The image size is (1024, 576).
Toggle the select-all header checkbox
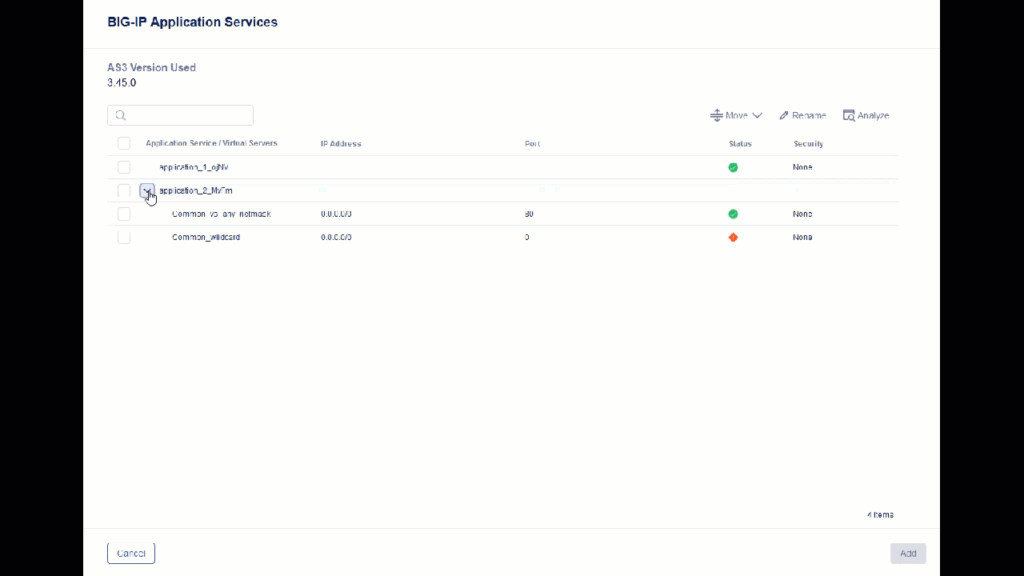tap(124, 144)
